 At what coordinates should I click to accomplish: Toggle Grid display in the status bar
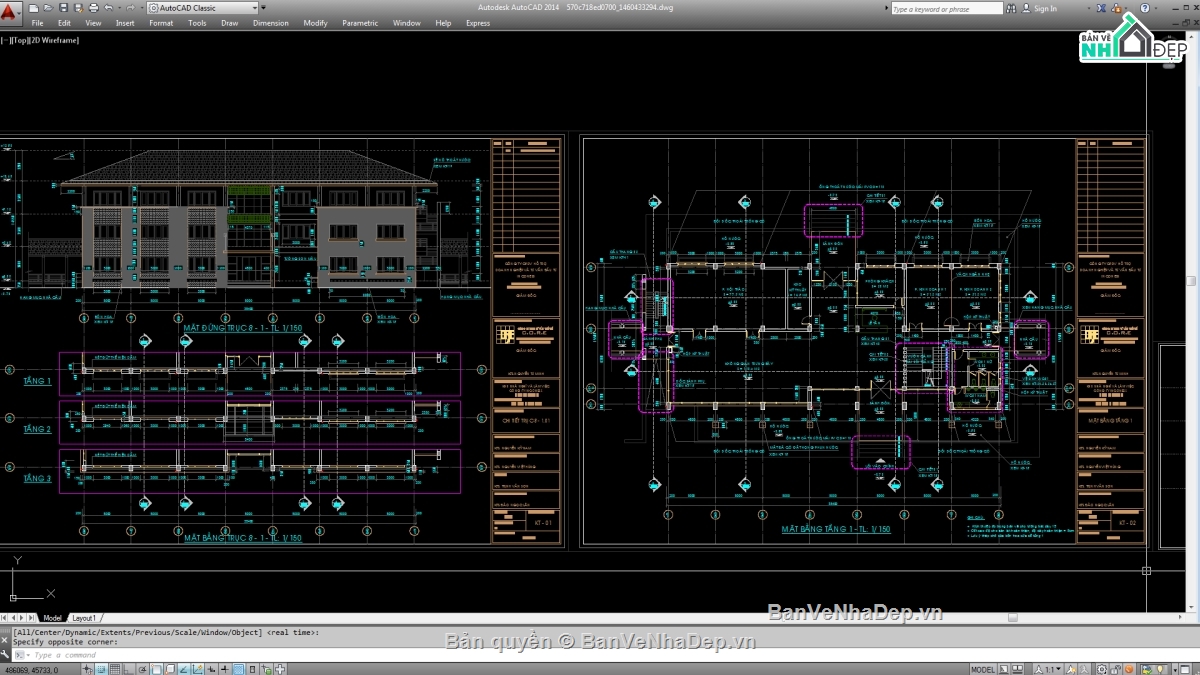115,667
